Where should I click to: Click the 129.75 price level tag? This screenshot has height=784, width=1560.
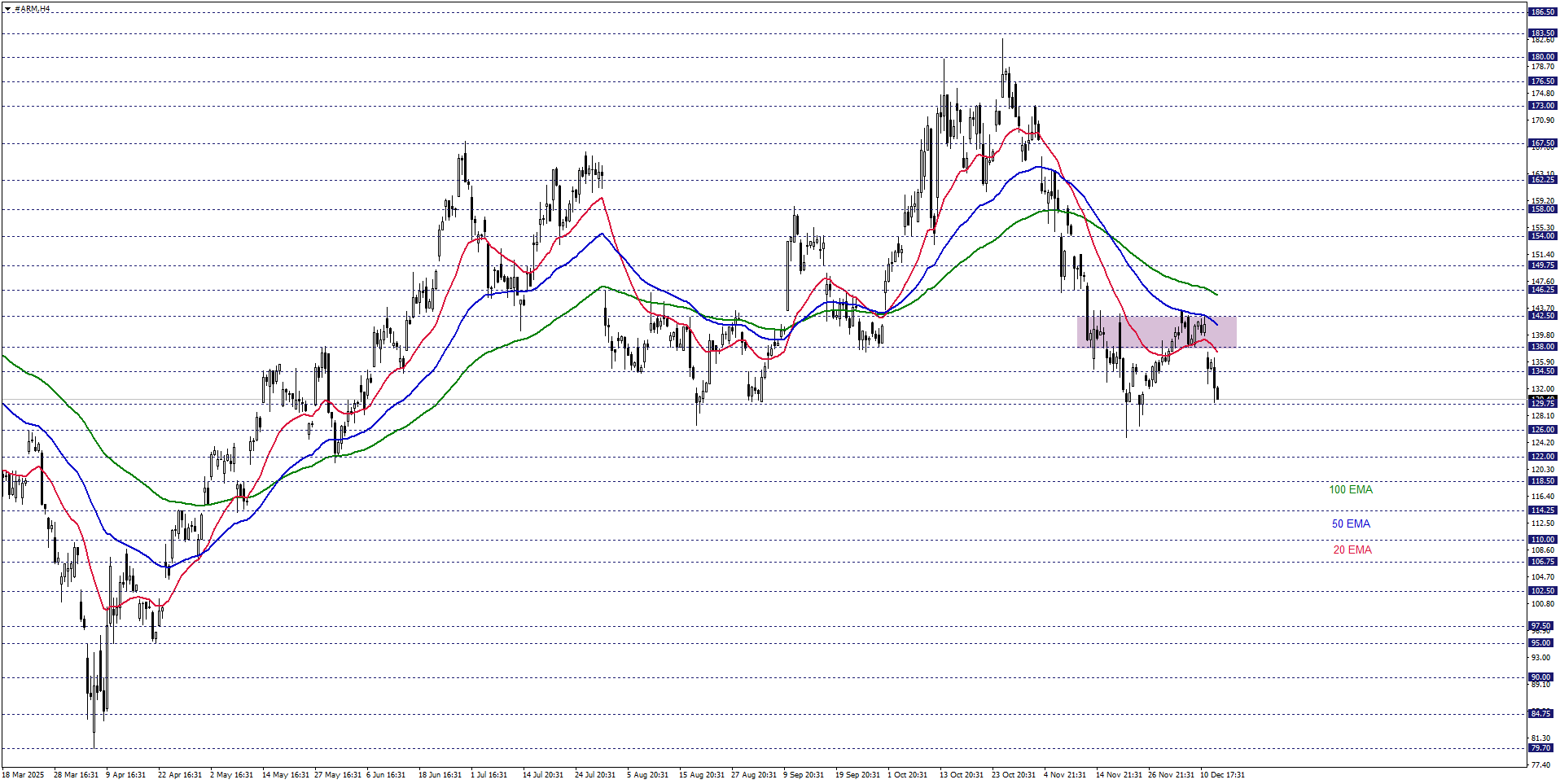click(1542, 403)
